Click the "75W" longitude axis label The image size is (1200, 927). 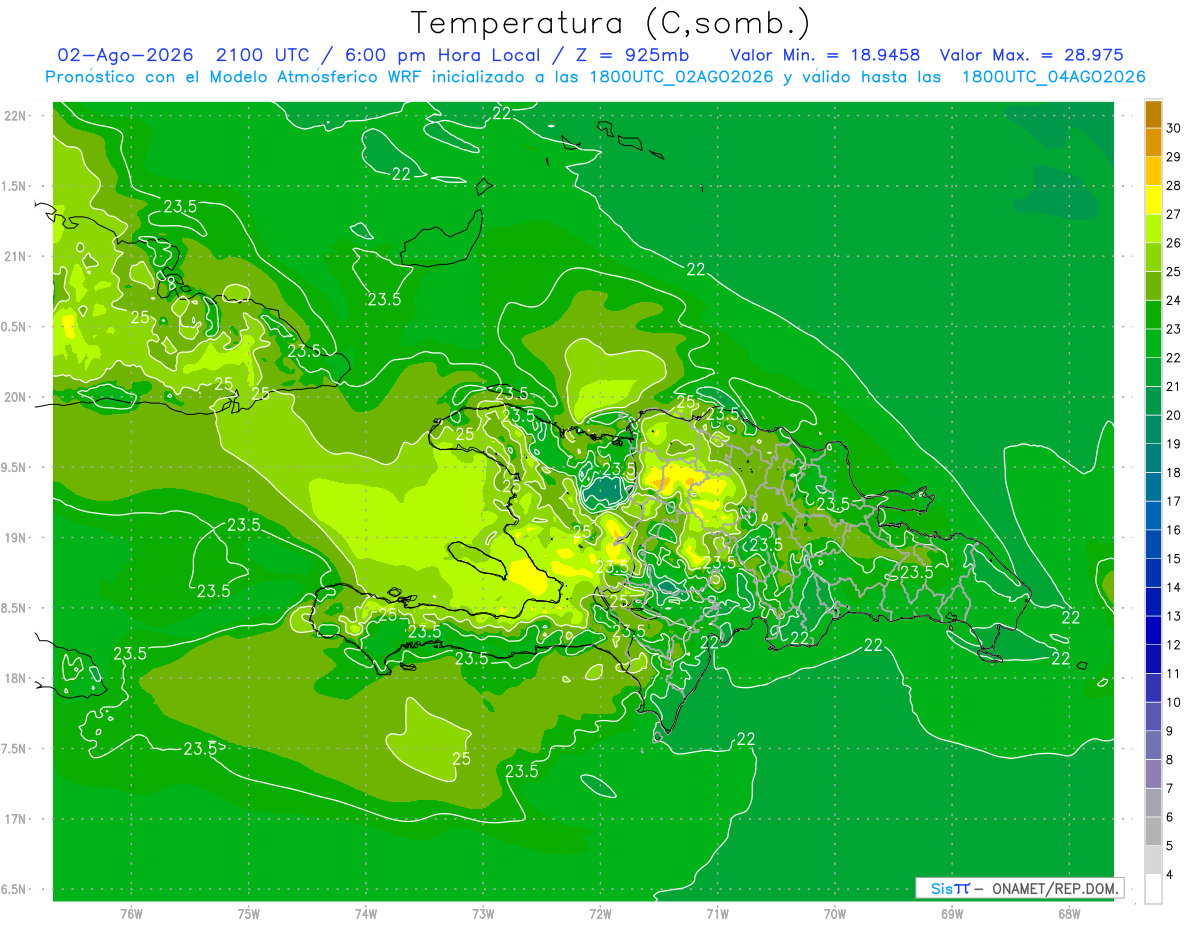pos(249,913)
